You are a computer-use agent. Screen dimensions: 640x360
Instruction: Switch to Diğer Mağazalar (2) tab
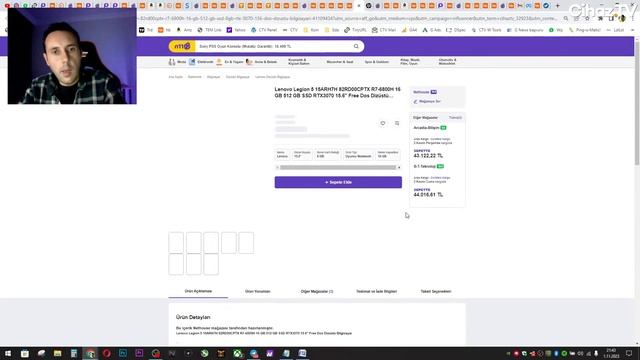tap(317, 291)
